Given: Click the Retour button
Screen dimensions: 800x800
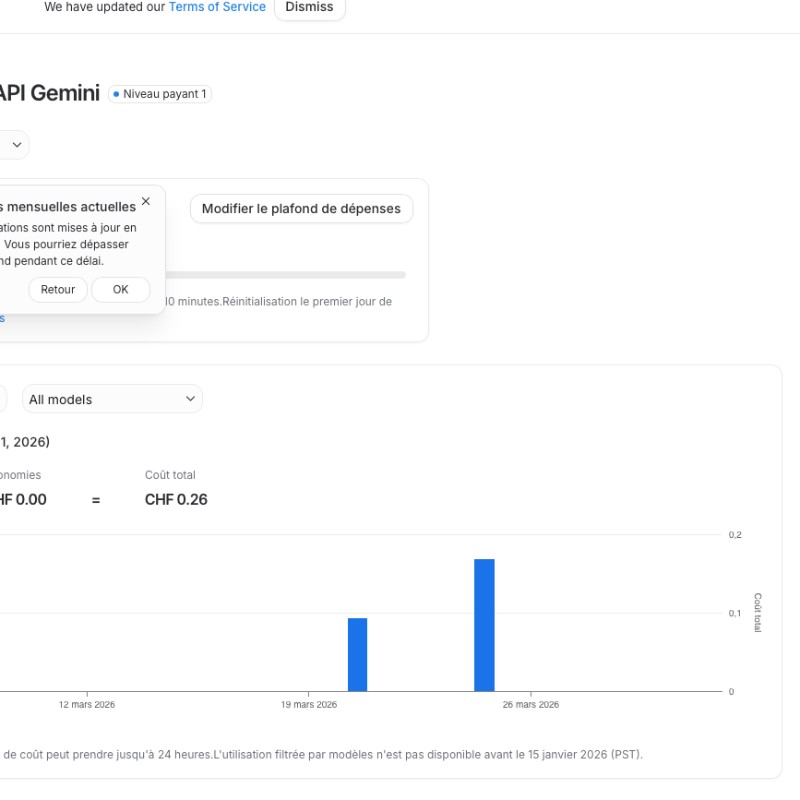Looking at the screenshot, I should point(58,290).
